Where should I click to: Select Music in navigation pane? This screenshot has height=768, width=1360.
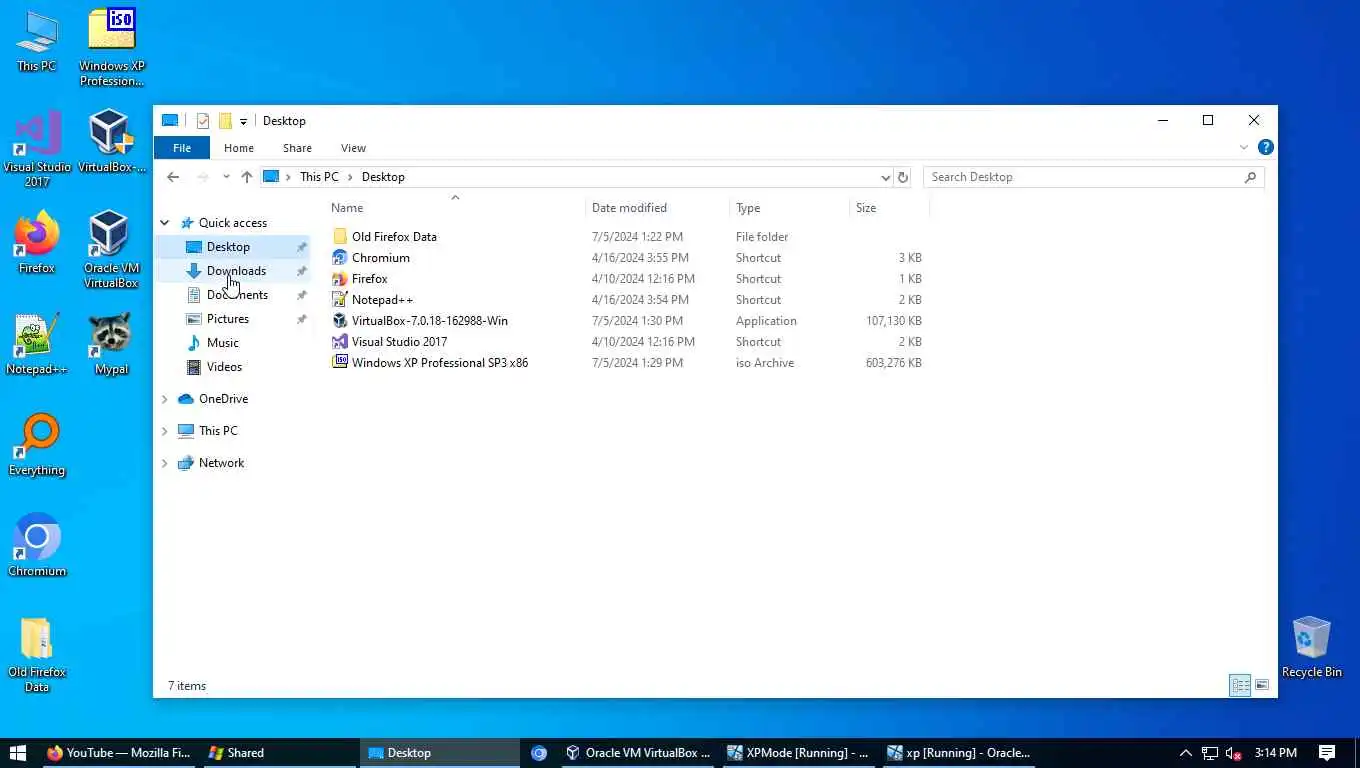pyautogui.click(x=222, y=343)
